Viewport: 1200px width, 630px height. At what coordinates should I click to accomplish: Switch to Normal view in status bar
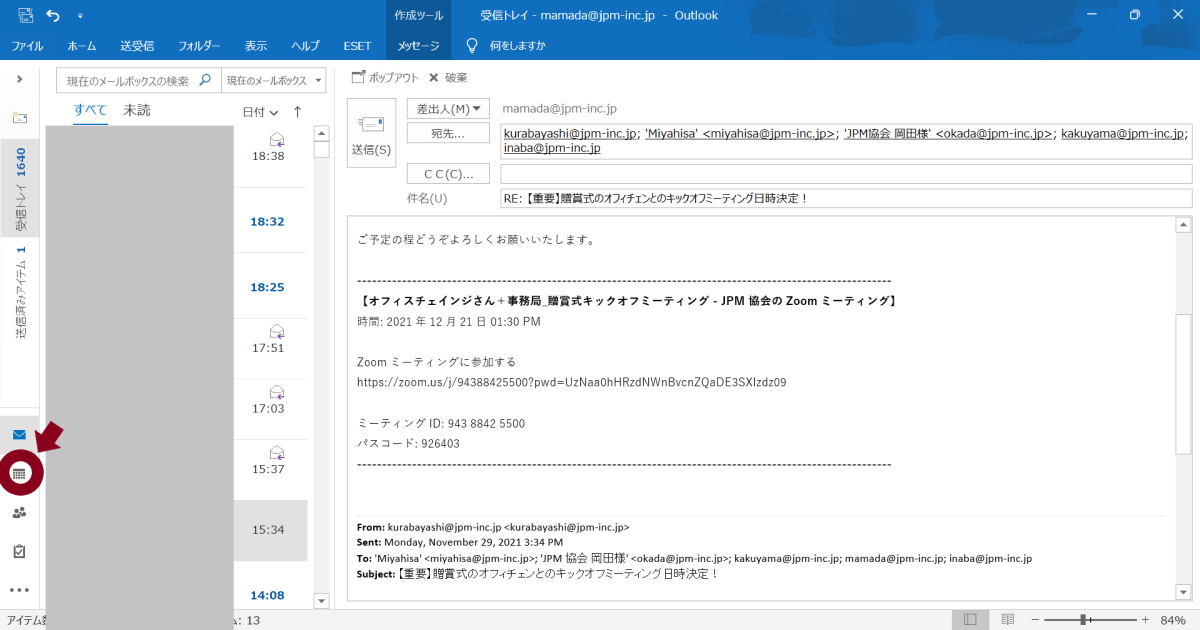tap(970, 620)
